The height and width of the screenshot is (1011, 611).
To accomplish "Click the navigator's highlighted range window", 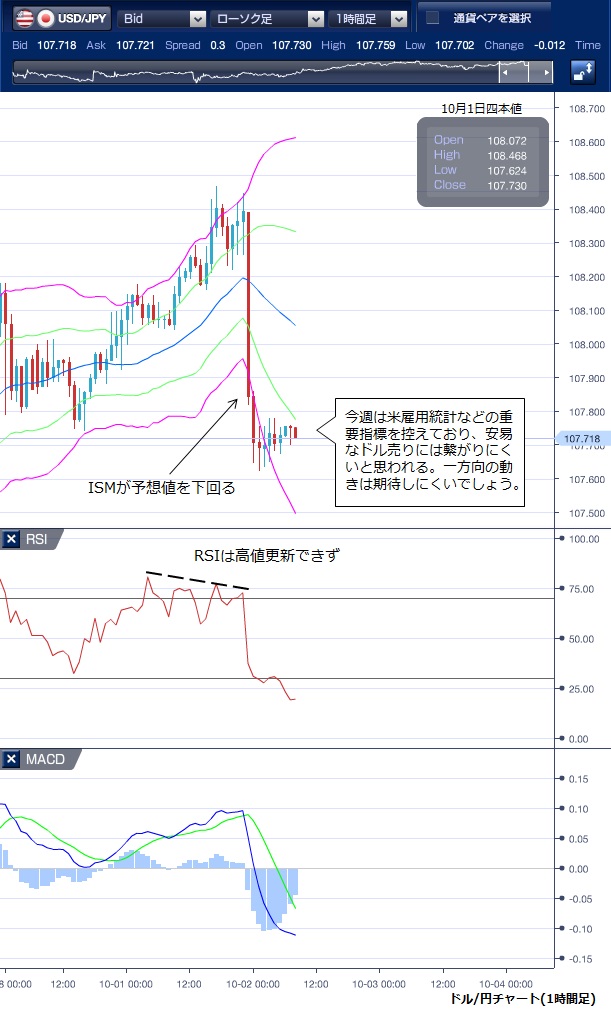I will click(526, 73).
